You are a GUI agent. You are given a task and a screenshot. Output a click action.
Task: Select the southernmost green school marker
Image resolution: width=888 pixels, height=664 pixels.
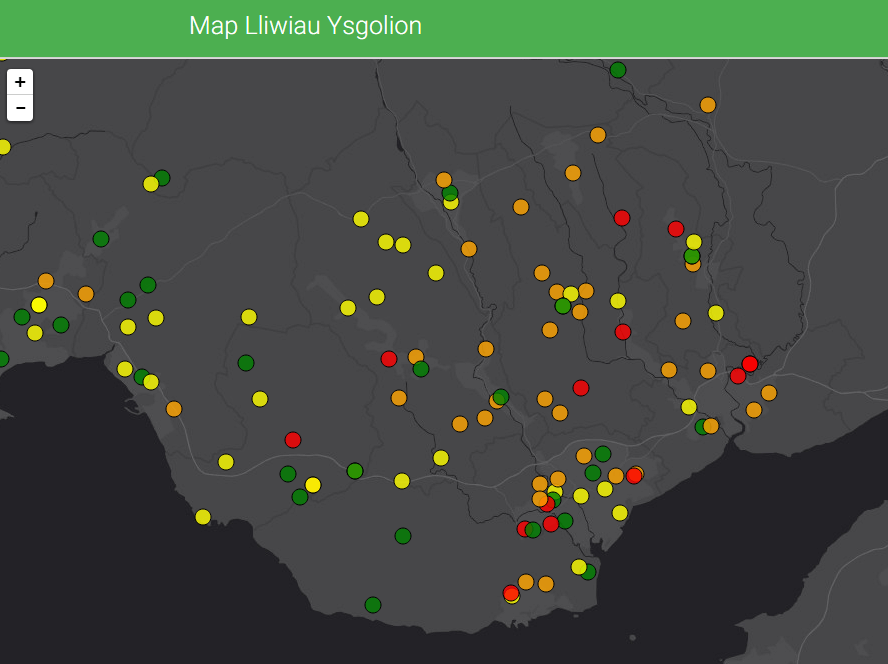click(x=373, y=605)
